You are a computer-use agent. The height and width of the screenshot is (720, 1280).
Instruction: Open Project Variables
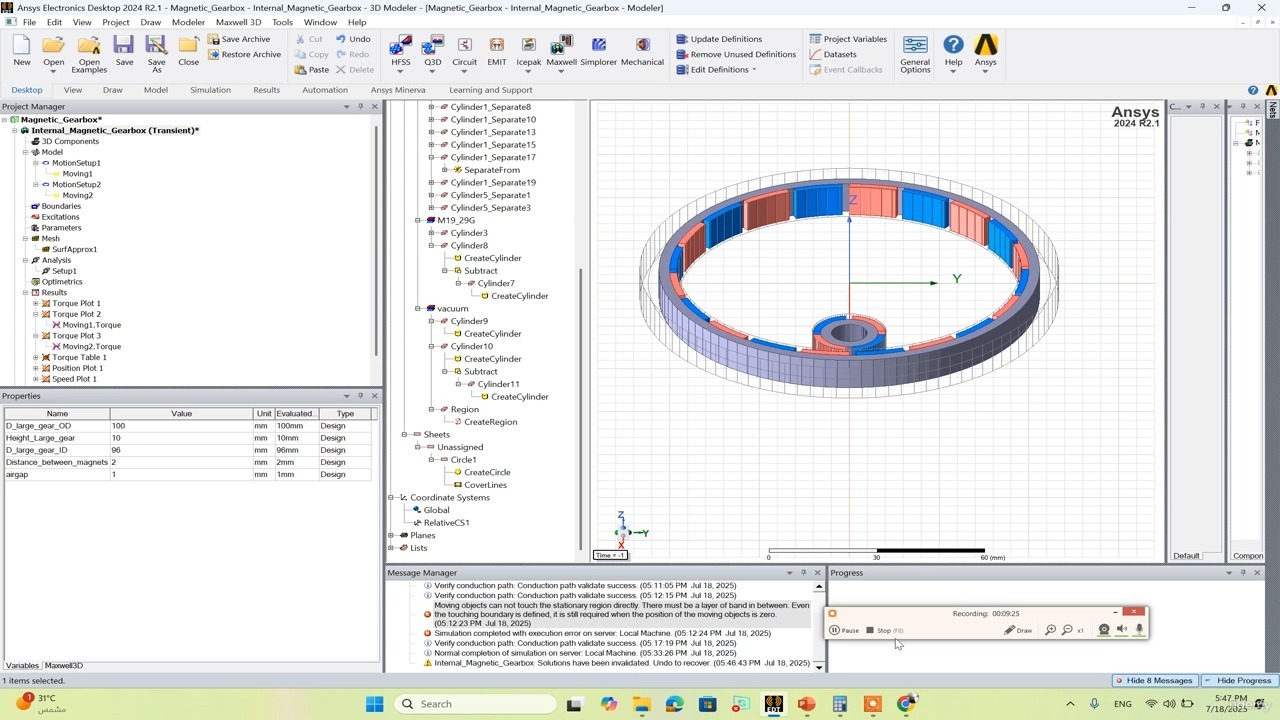coord(848,39)
